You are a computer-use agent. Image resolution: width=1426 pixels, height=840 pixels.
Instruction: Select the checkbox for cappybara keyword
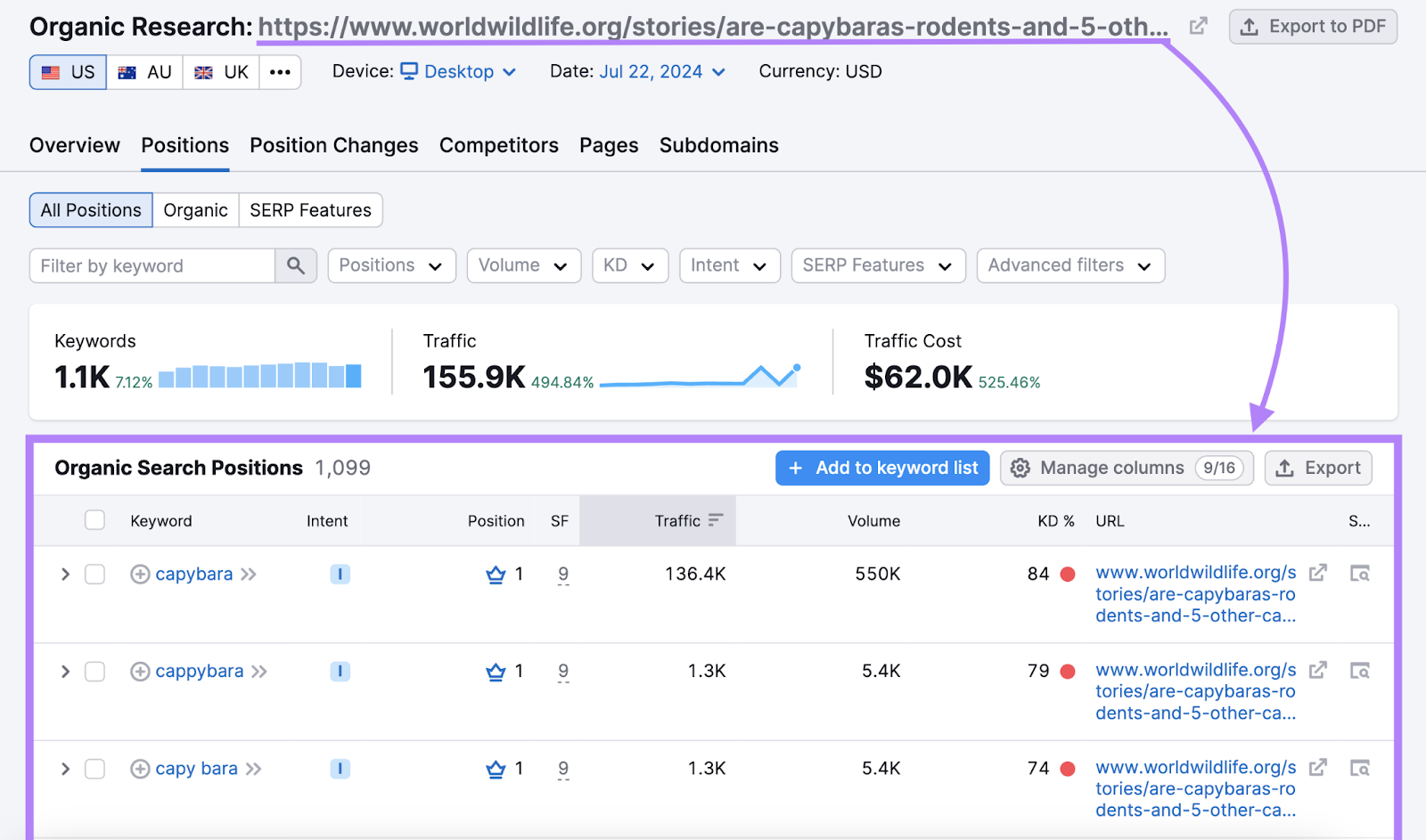point(94,672)
